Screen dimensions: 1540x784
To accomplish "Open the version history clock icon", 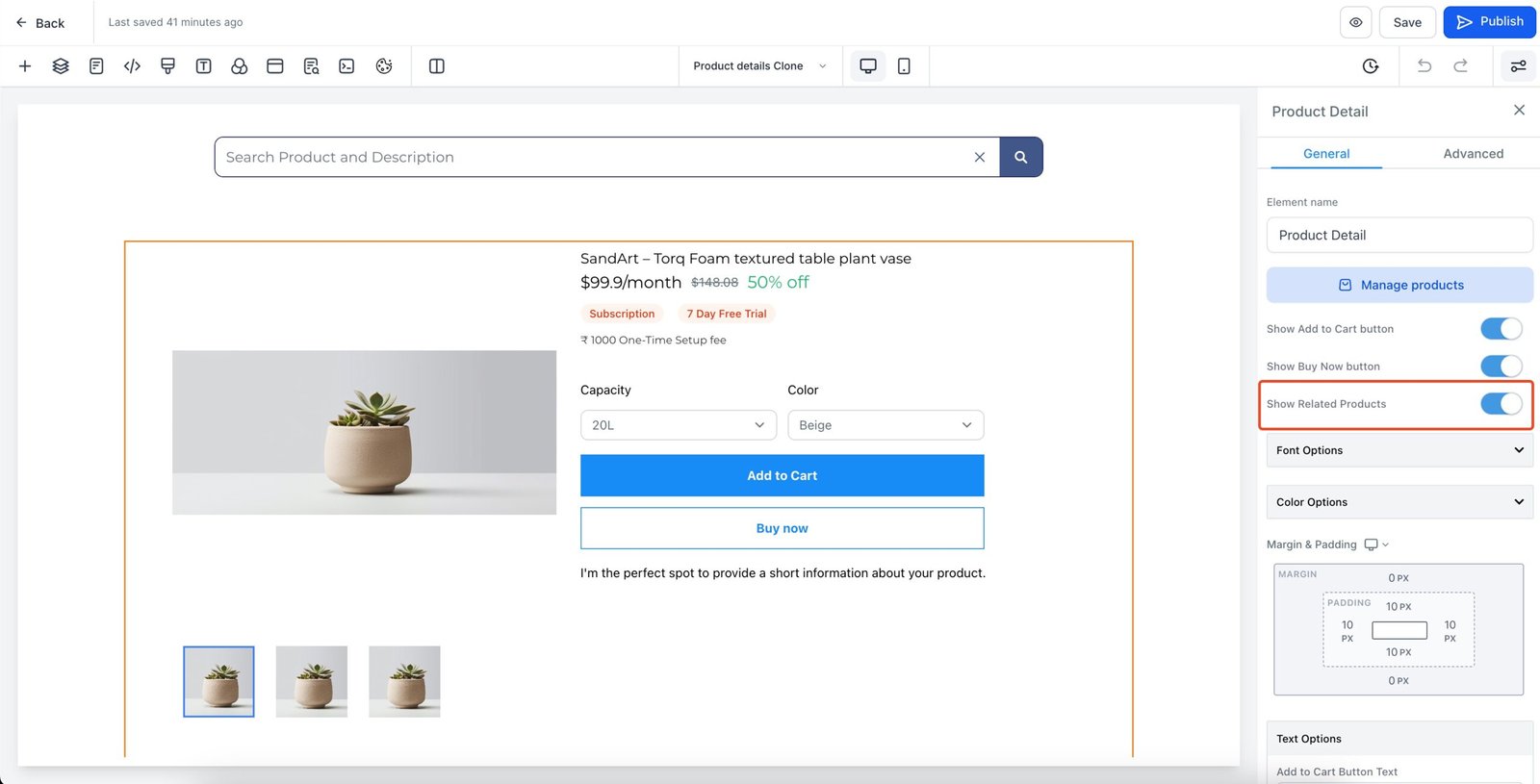I will pyautogui.click(x=1371, y=66).
